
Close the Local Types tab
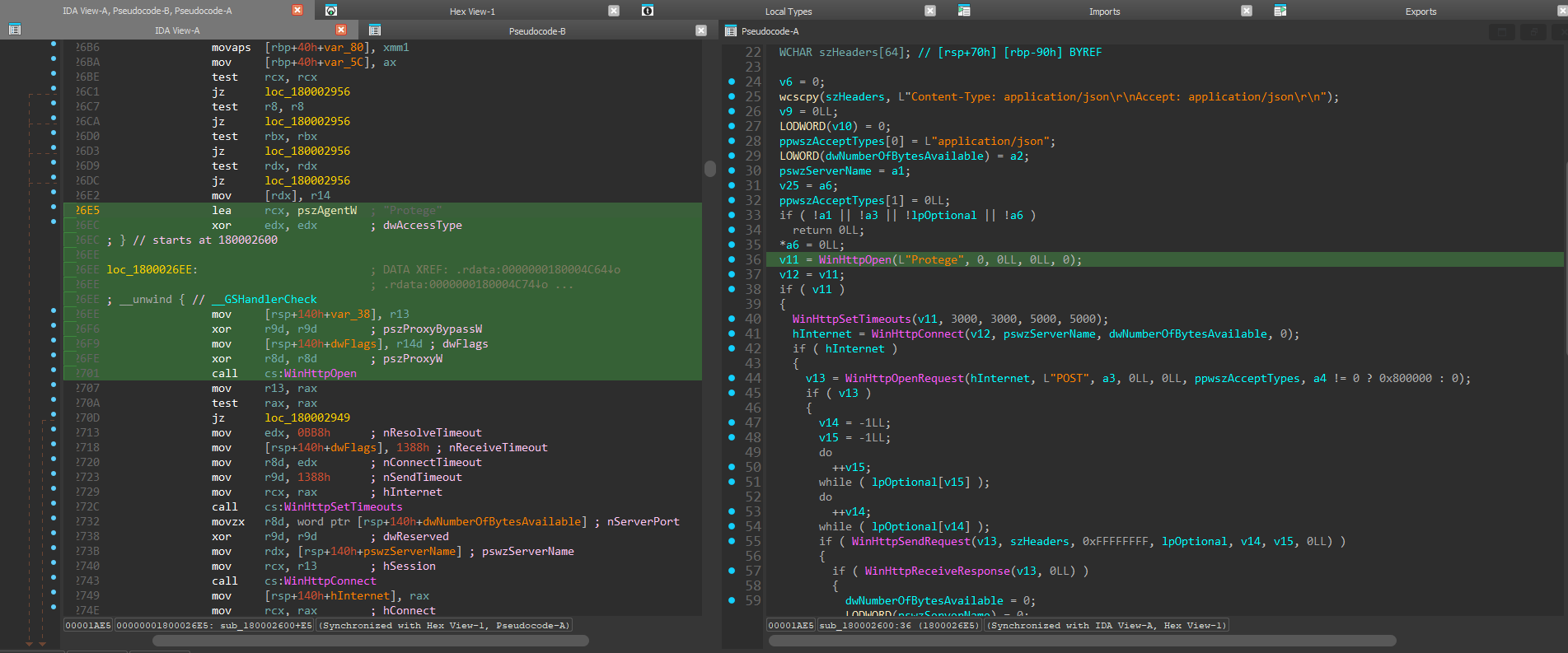pos(930,11)
